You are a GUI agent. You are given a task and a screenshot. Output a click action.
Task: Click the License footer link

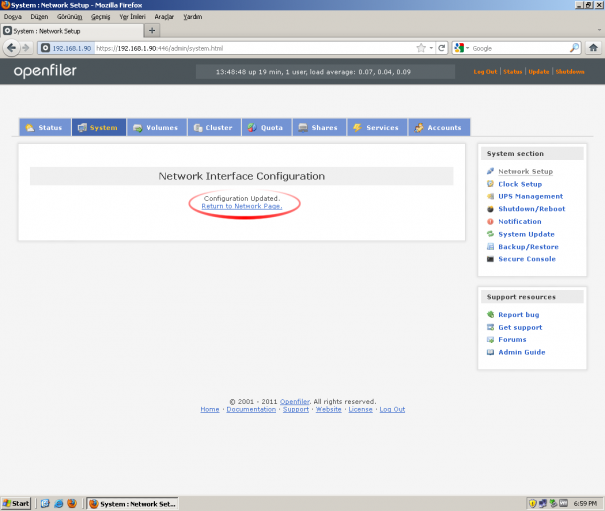point(360,409)
